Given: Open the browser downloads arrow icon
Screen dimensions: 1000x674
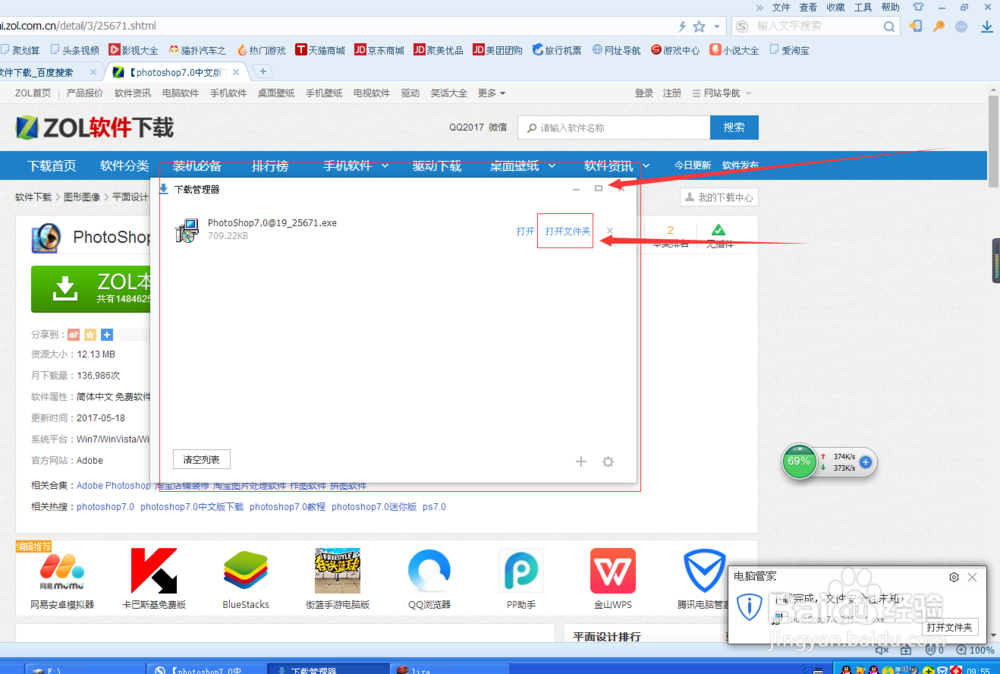Looking at the screenshot, I should 987,26.
